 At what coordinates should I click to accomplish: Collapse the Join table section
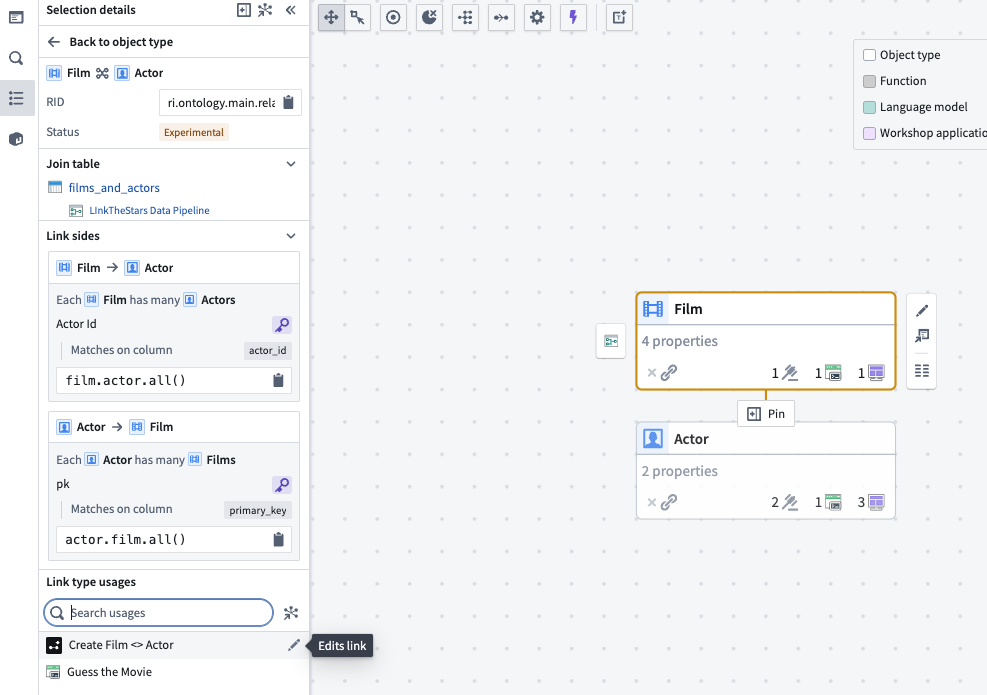click(x=291, y=163)
